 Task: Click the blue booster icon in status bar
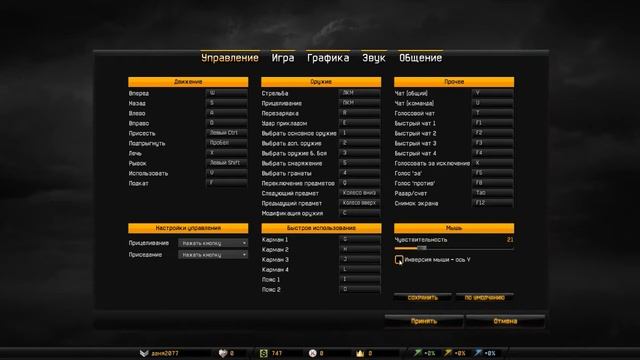478,353
